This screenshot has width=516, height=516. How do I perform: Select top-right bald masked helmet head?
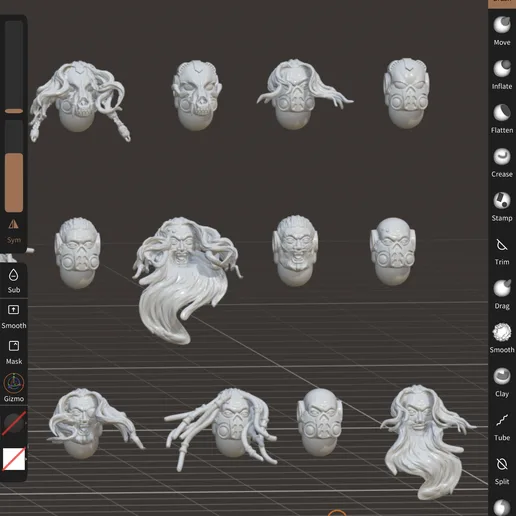point(407,93)
